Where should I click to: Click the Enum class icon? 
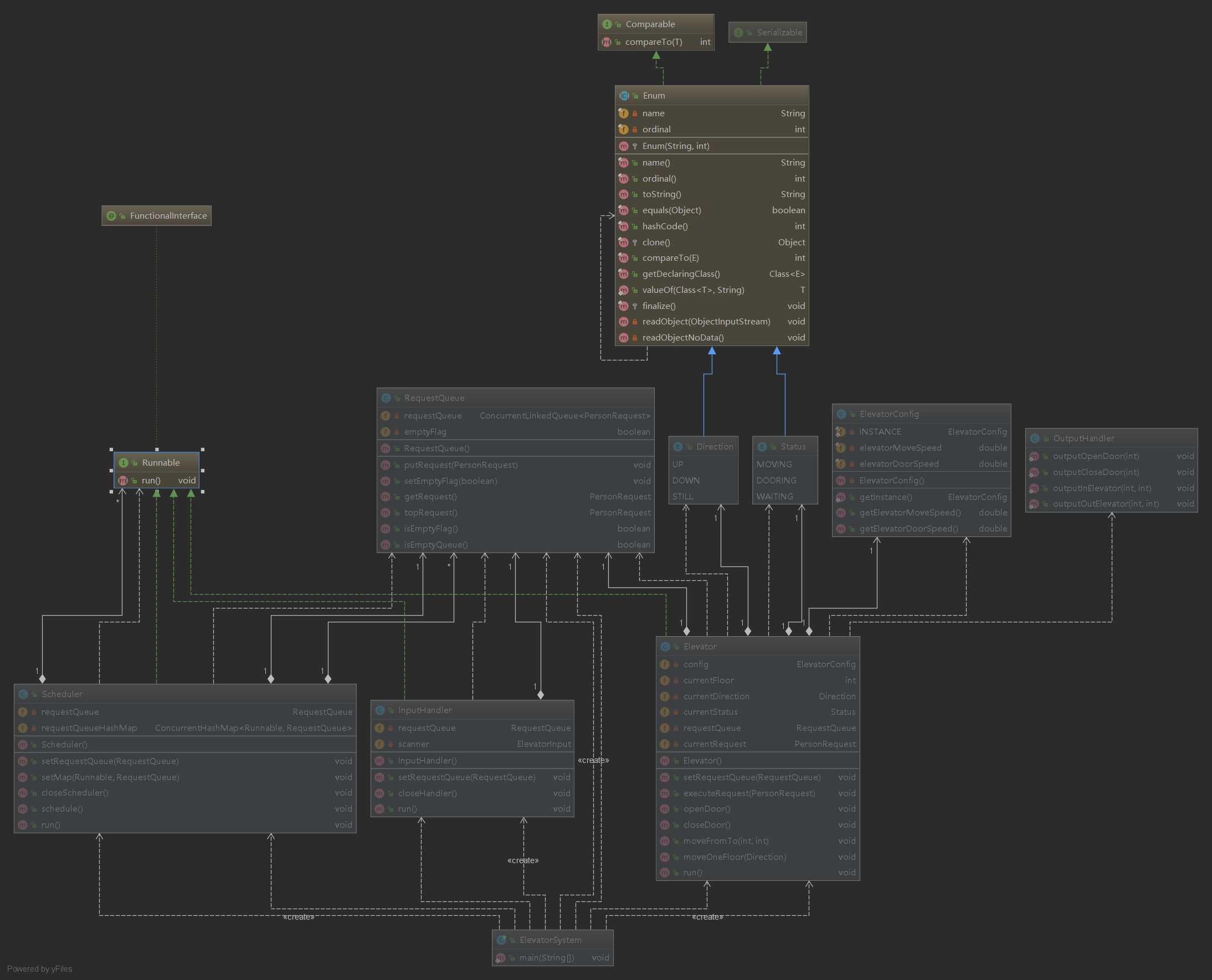point(624,96)
